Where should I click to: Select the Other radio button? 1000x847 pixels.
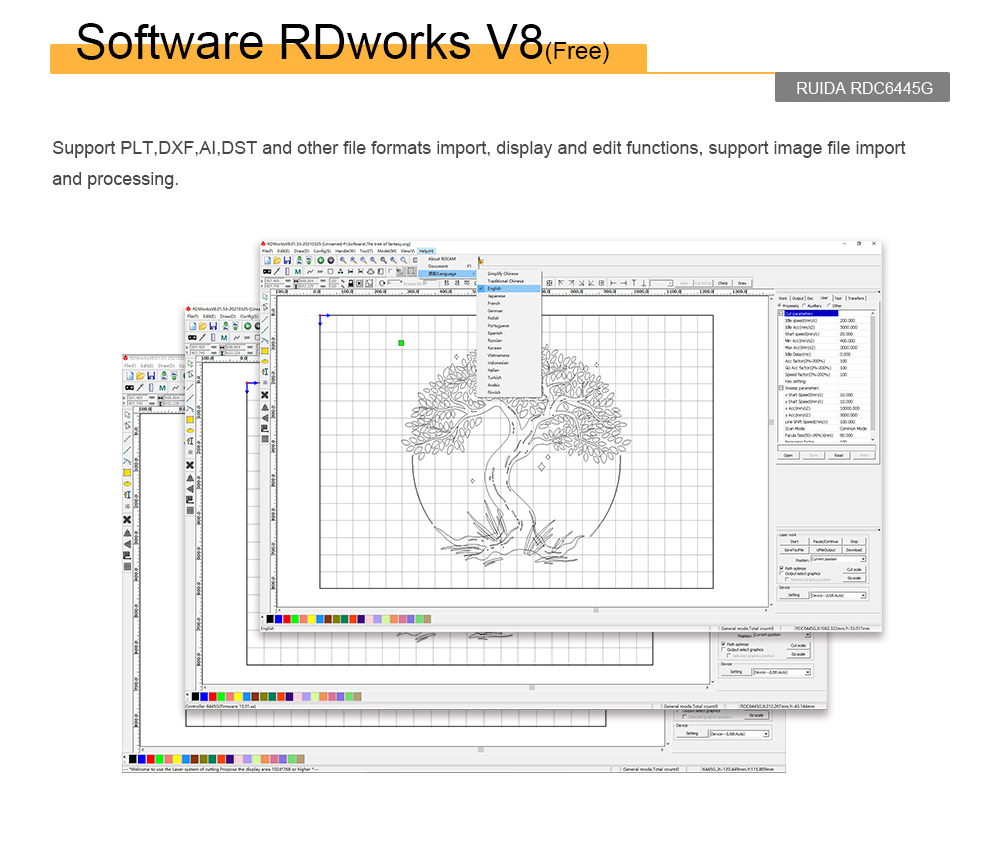(828, 306)
